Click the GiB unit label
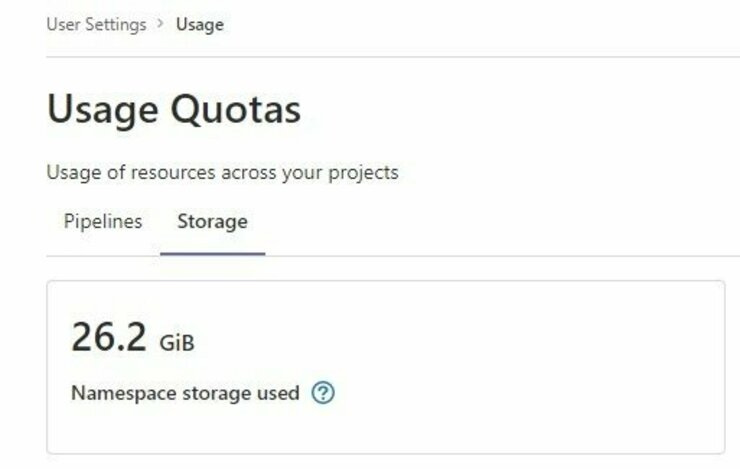The width and height of the screenshot is (740, 469). click(177, 343)
